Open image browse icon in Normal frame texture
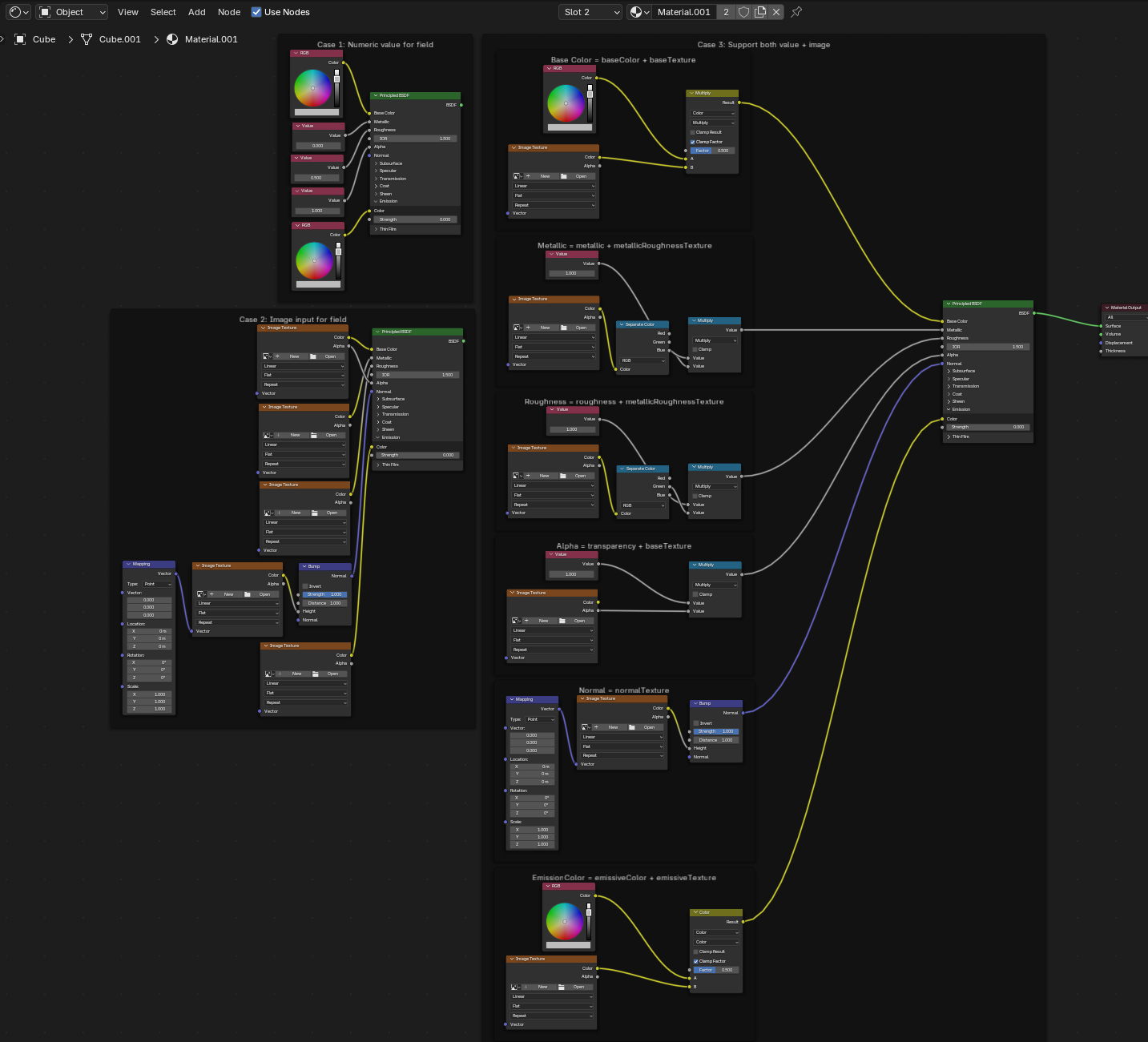This screenshot has height=1042, width=1148. pos(586,727)
